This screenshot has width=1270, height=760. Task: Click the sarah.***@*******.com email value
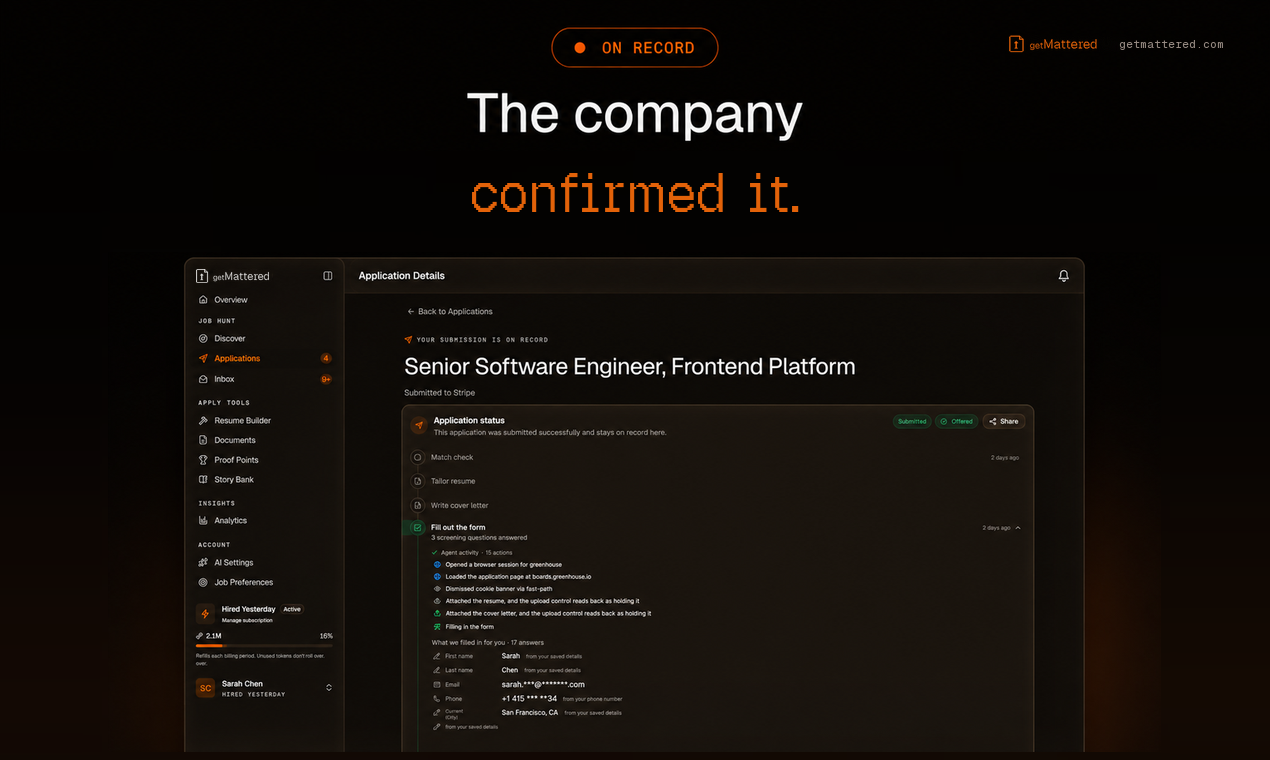(x=543, y=685)
